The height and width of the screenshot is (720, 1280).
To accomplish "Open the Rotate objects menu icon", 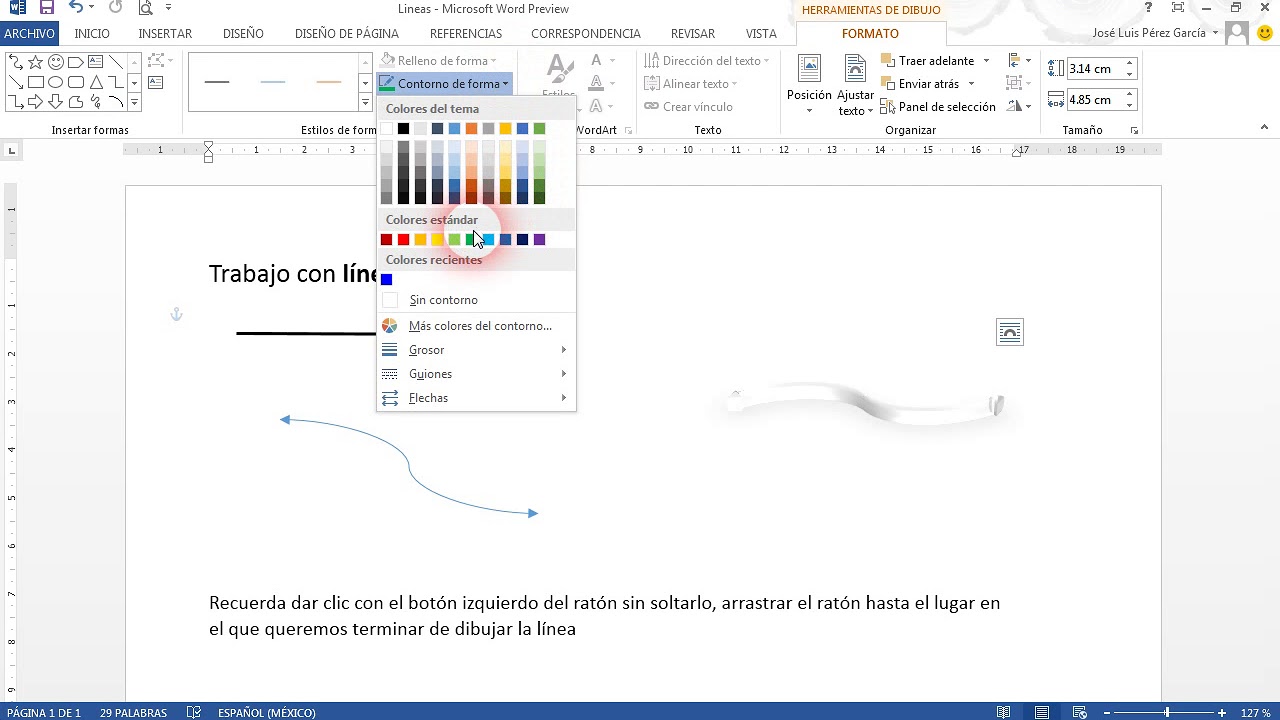I will [1019, 107].
